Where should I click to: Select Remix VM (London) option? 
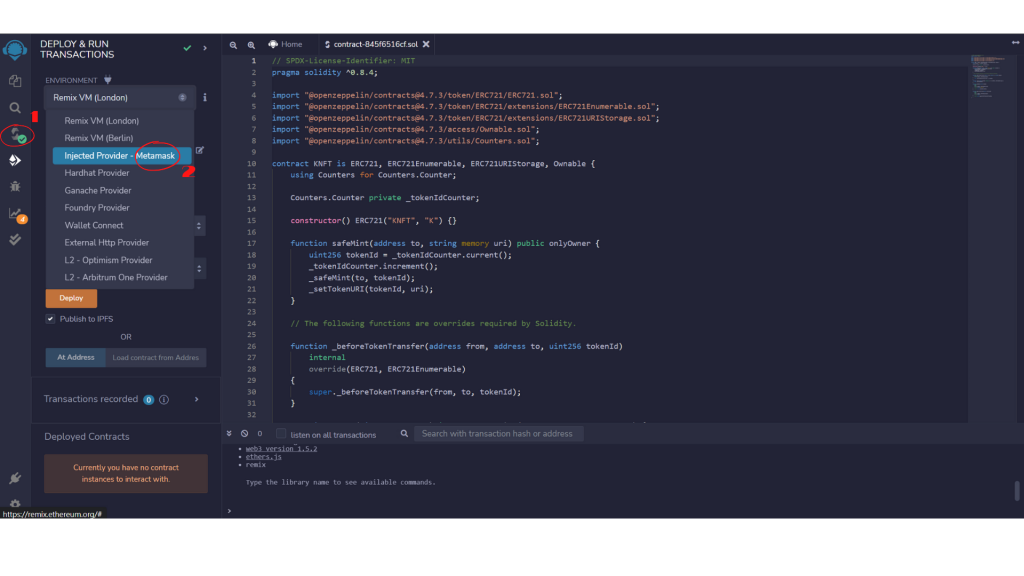click(x=102, y=121)
